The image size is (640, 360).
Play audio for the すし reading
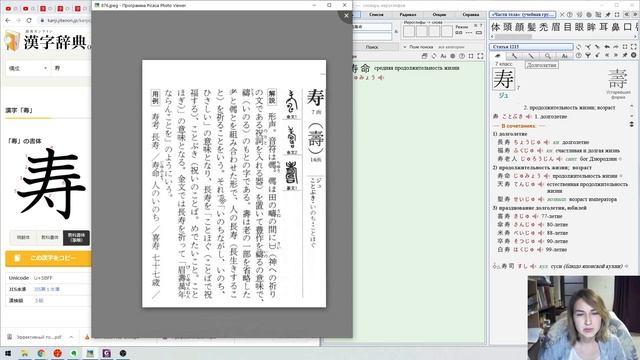pos(533,267)
